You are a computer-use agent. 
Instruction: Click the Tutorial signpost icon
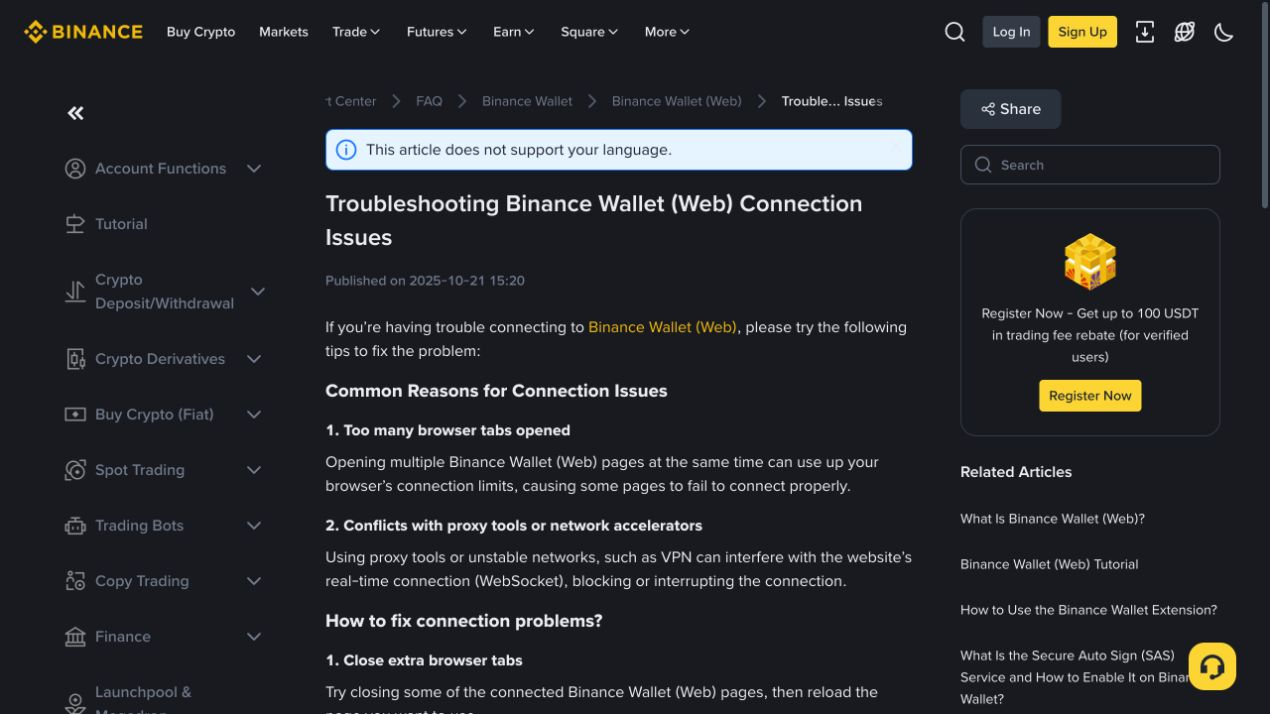(x=75, y=224)
